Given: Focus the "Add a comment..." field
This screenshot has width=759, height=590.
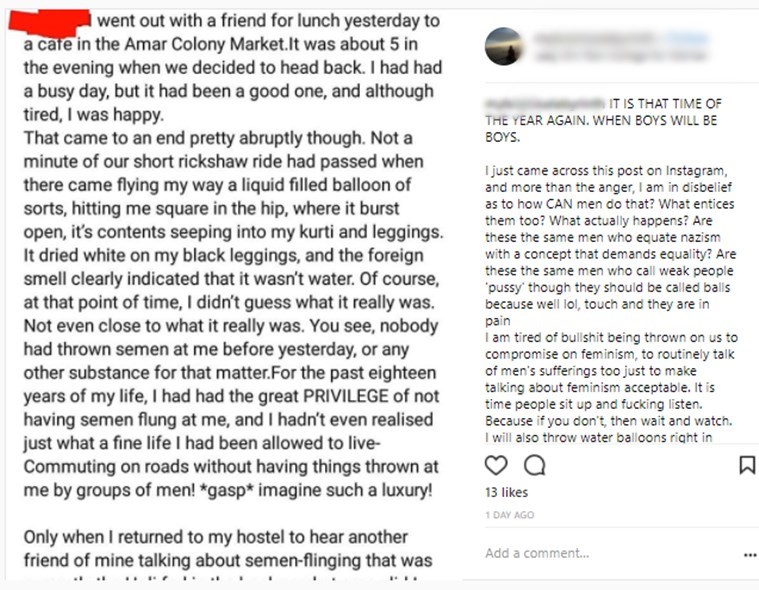Looking at the screenshot, I should (600, 554).
